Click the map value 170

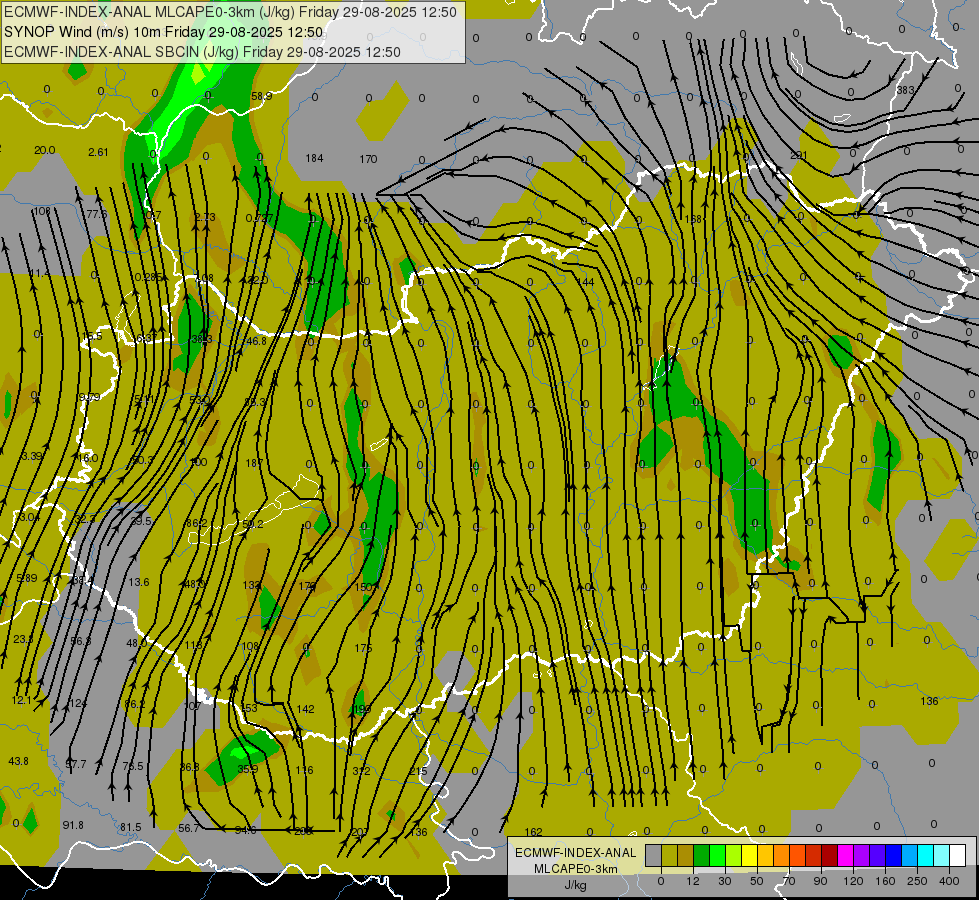[x=368, y=159]
